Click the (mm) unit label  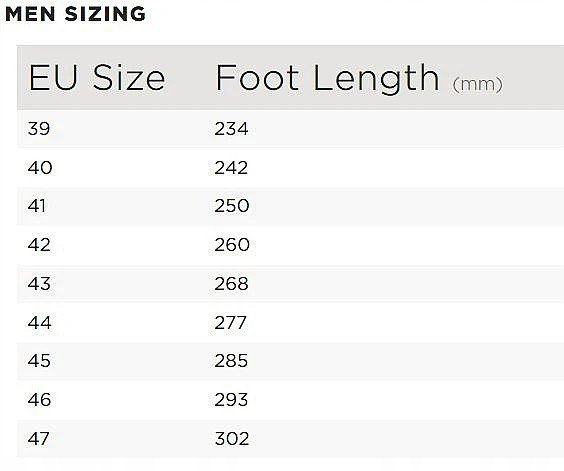tap(477, 85)
